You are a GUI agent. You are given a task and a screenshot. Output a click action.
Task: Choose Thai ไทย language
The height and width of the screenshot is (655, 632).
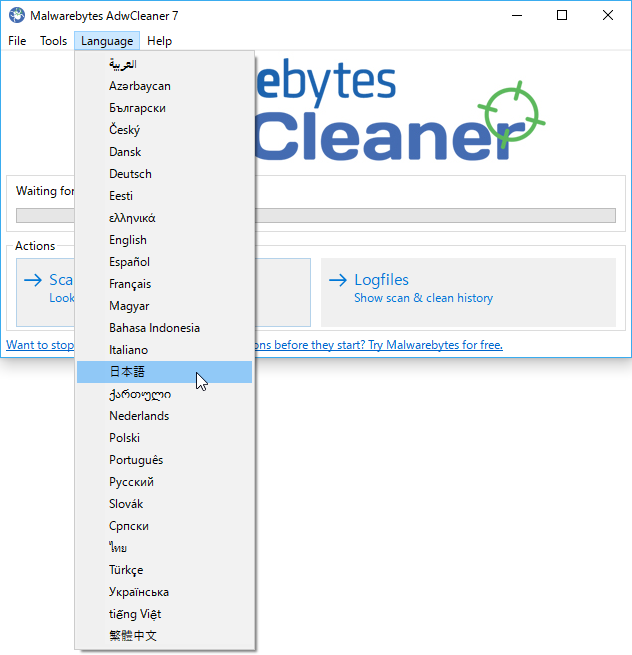click(x=165, y=548)
